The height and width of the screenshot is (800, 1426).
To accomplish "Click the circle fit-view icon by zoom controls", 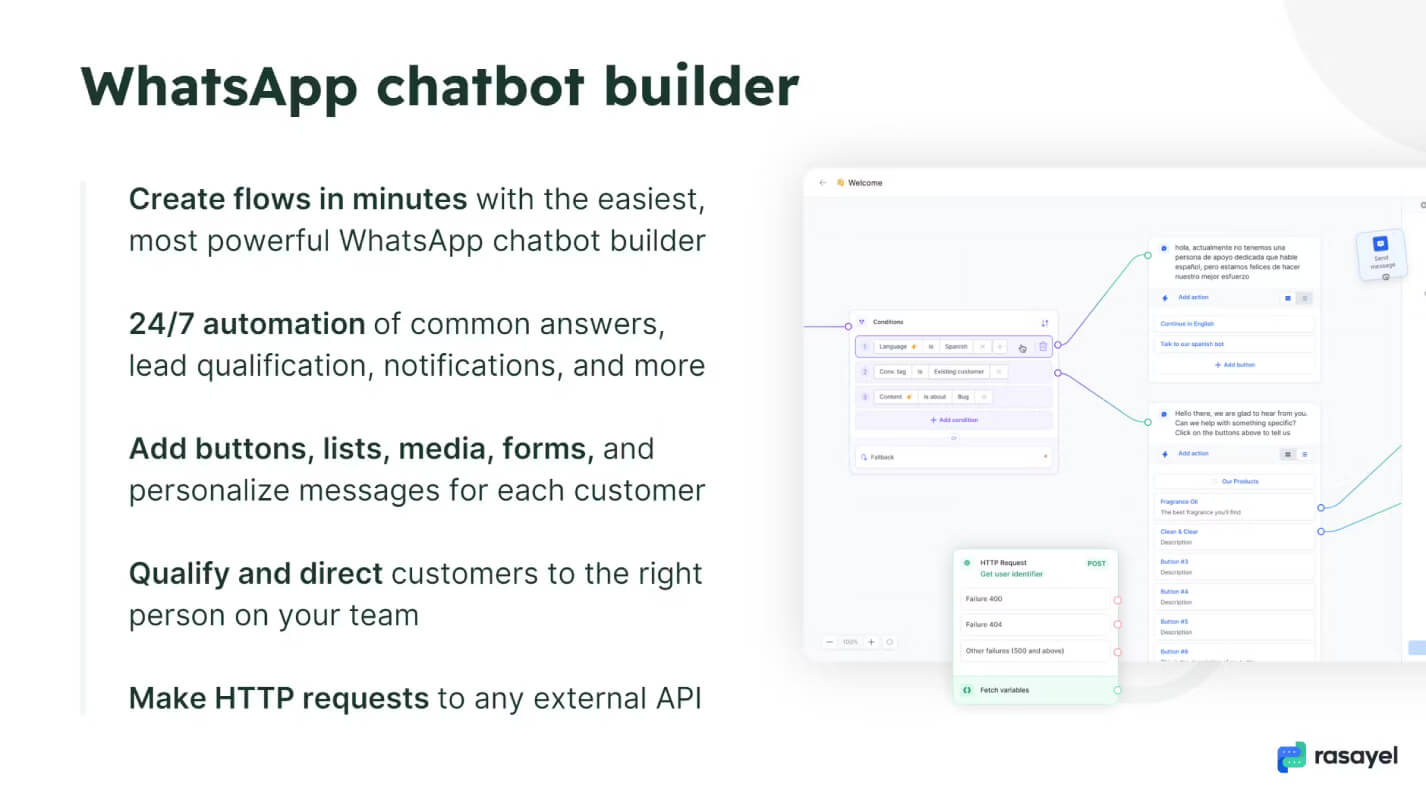I will tap(890, 642).
